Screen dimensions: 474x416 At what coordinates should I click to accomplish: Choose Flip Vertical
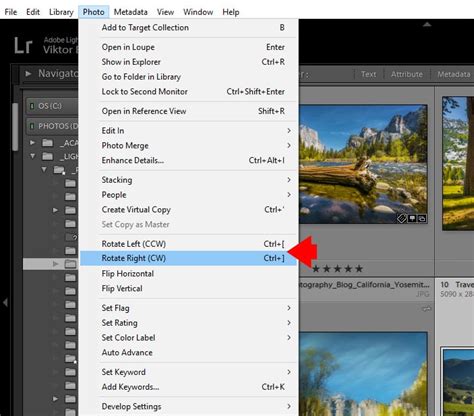coord(188,288)
